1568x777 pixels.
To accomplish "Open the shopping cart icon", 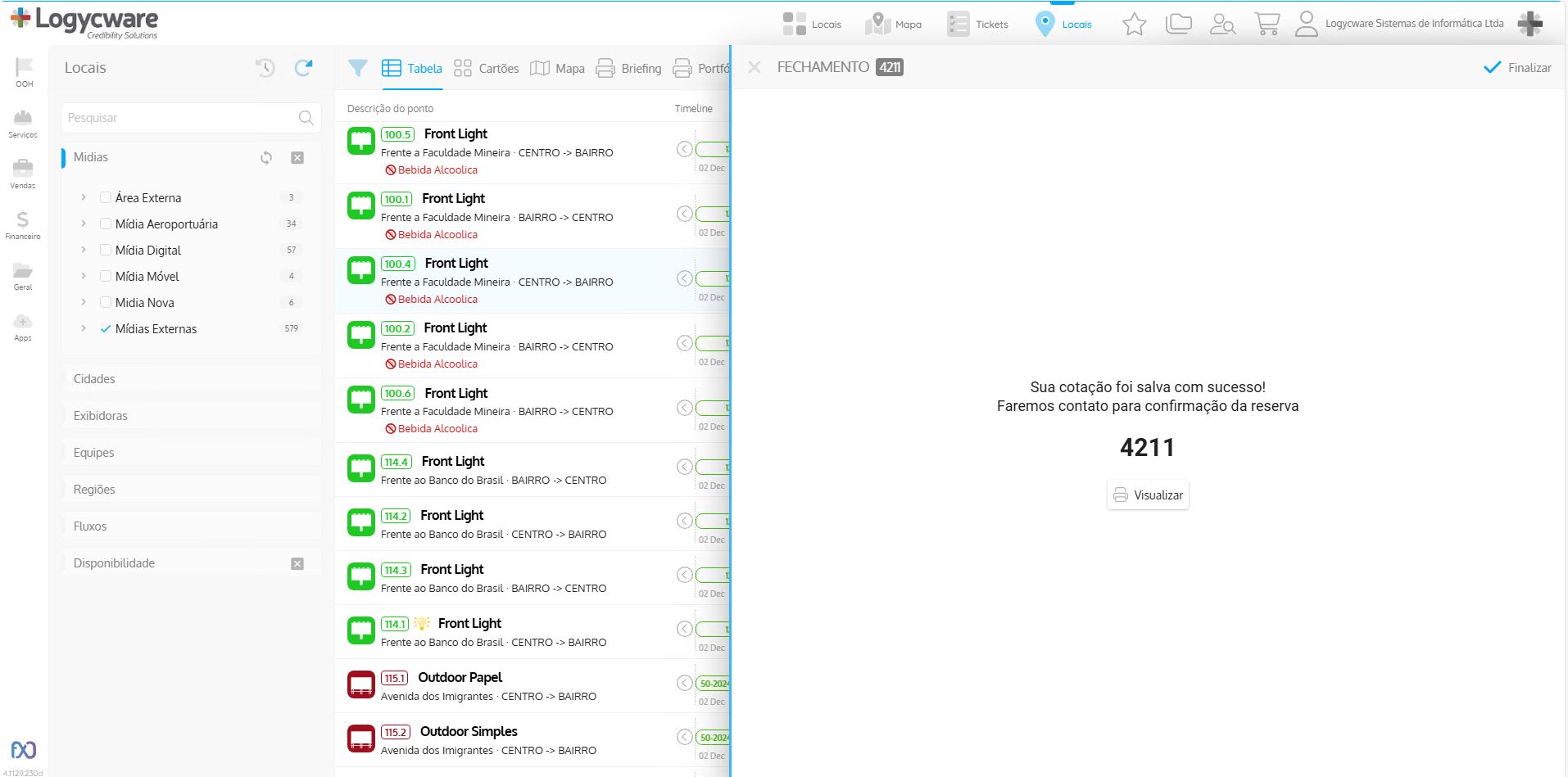I will tap(1267, 24).
